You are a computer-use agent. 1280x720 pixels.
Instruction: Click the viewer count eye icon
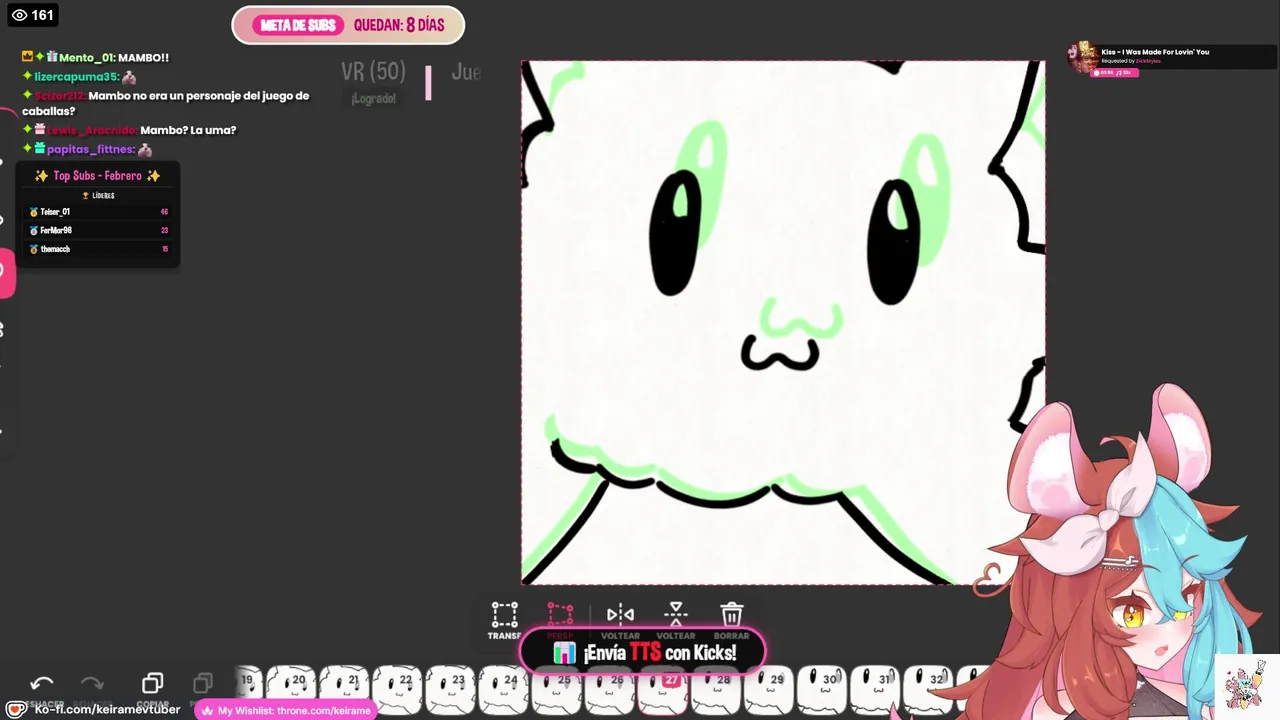[19, 15]
